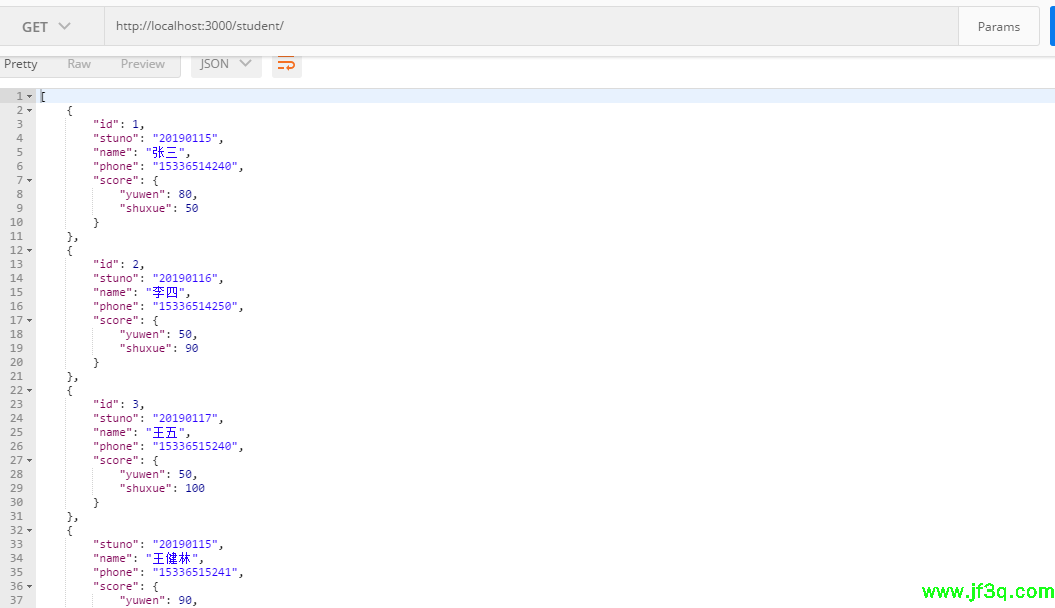Screen dimensions: 1055x608
Task: Fold the score object at line 7
Action: tap(30, 180)
